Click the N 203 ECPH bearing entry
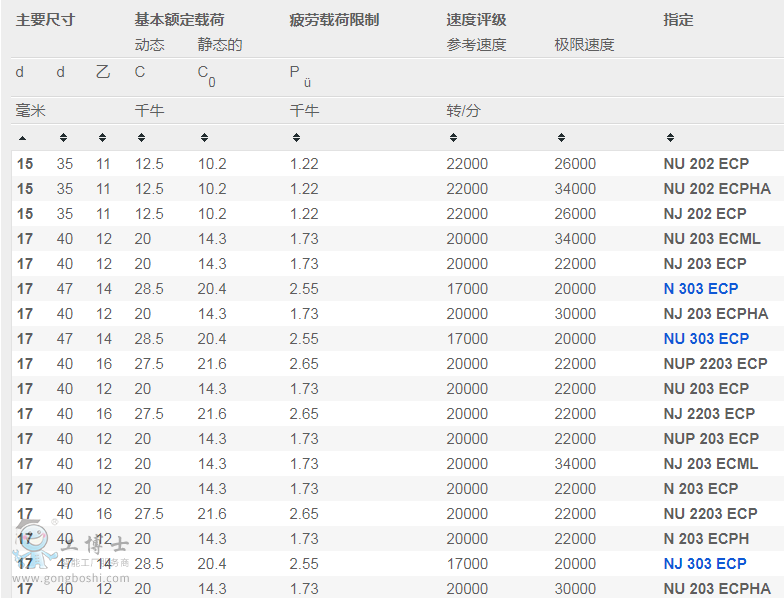 pyautogui.click(x=705, y=539)
